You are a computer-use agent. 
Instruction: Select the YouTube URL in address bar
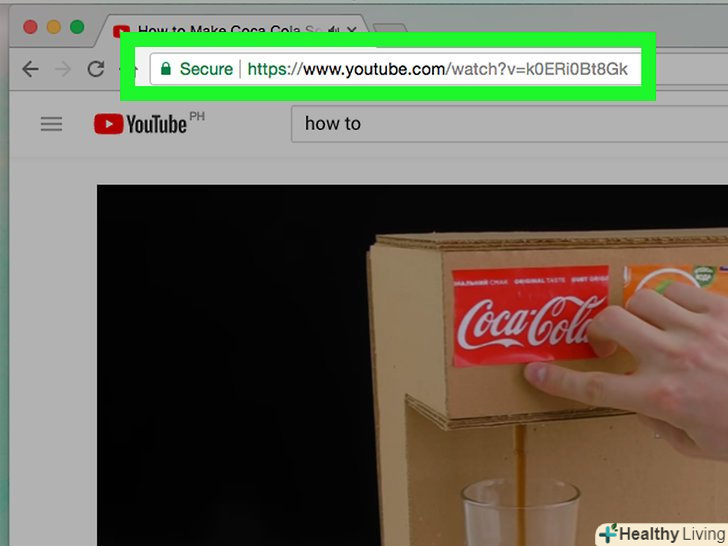pos(437,69)
